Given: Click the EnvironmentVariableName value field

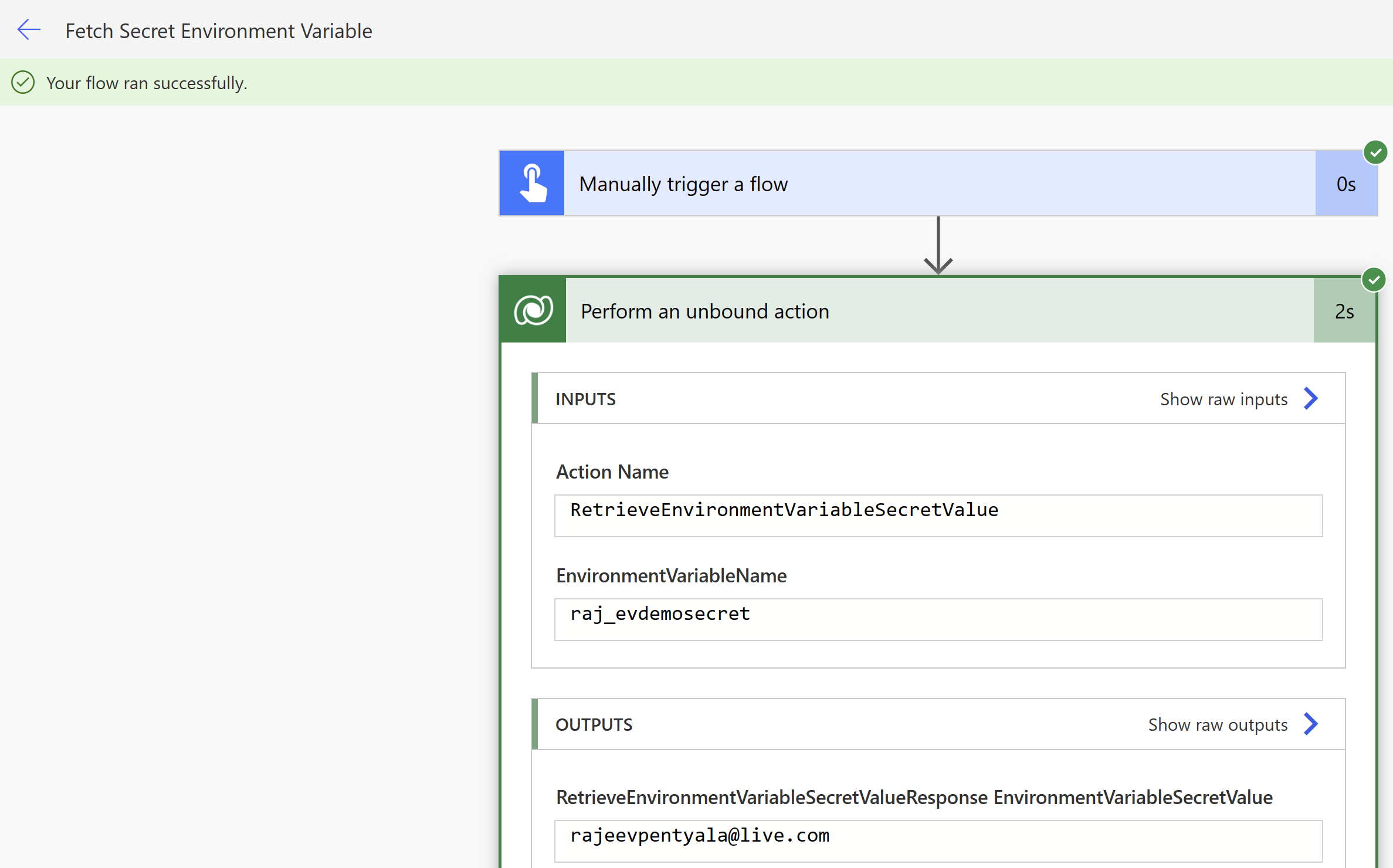Looking at the screenshot, I should pyautogui.click(x=937, y=619).
